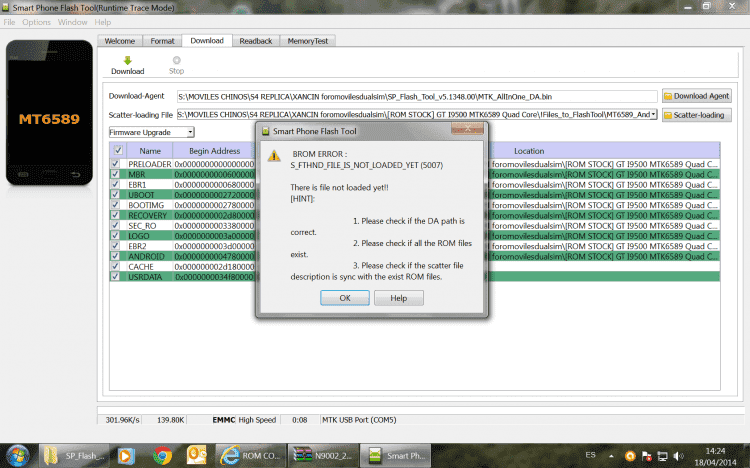The width and height of the screenshot is (750, 468).
Task: Expand the Scatter-loading File path dropdown arrow
Action: click(653, 114)
